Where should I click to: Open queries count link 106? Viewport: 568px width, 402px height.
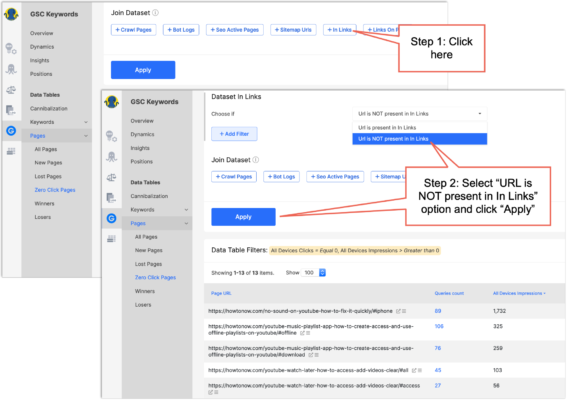coord(439,326)
